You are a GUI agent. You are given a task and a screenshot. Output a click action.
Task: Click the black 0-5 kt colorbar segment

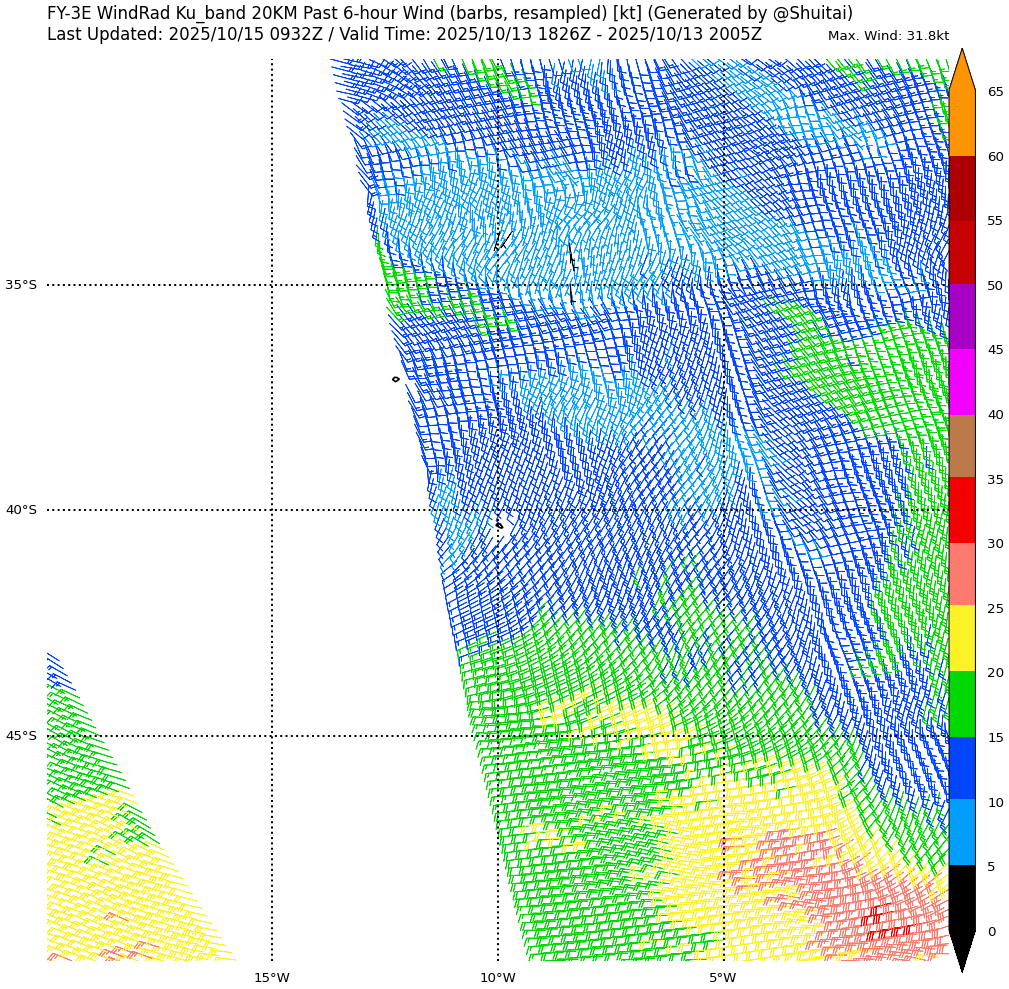point(961,898)
